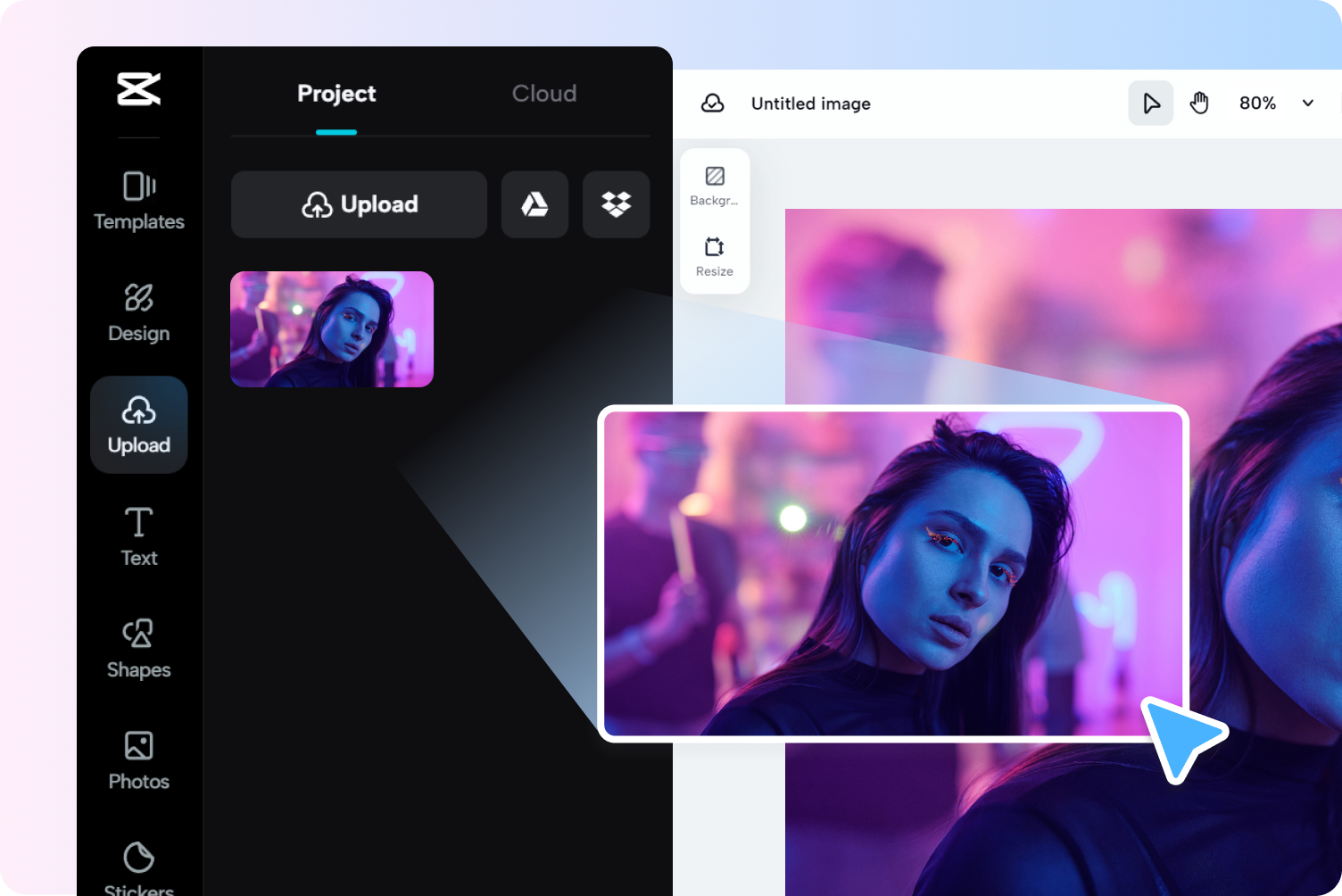
Task: Expand the zoom level chevron
Action: [1308, 104]
